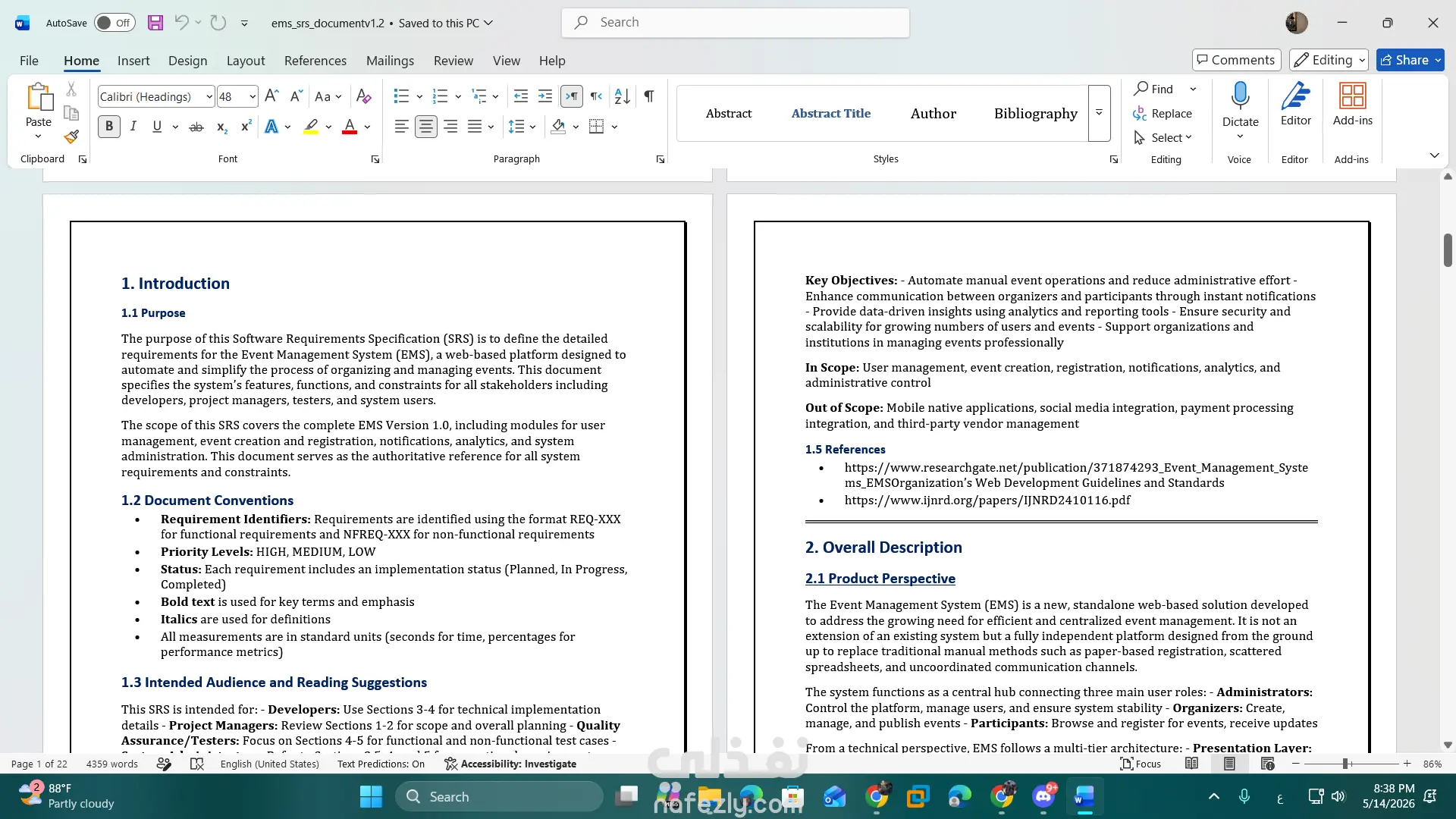Open the Editor proofing tool

point(1296,105)
